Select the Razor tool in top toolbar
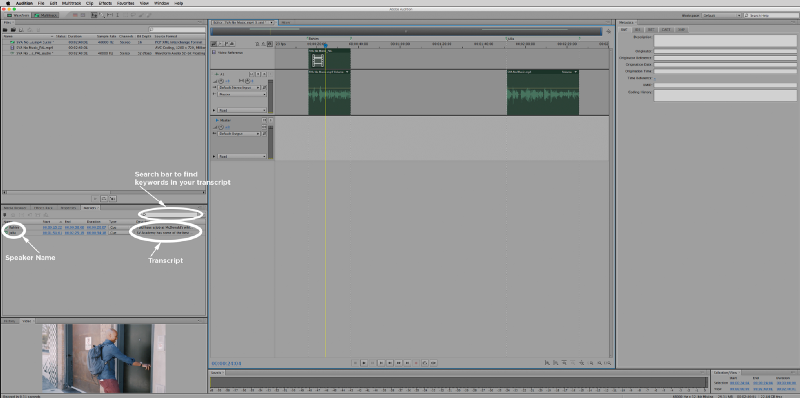 point(101,15)
